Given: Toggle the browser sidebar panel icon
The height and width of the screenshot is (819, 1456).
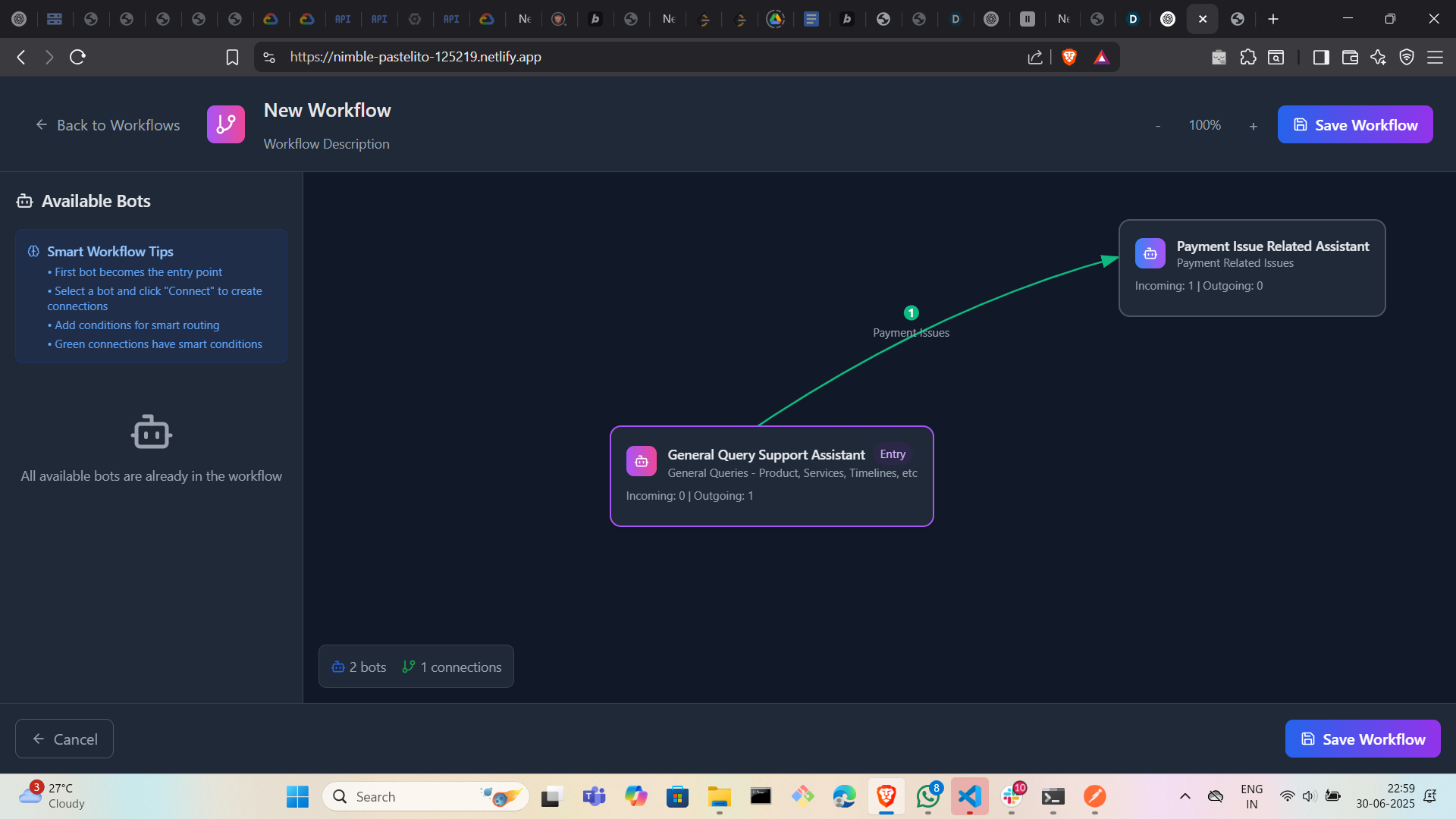Looking at the screenshot, I should click(1320, 57).
